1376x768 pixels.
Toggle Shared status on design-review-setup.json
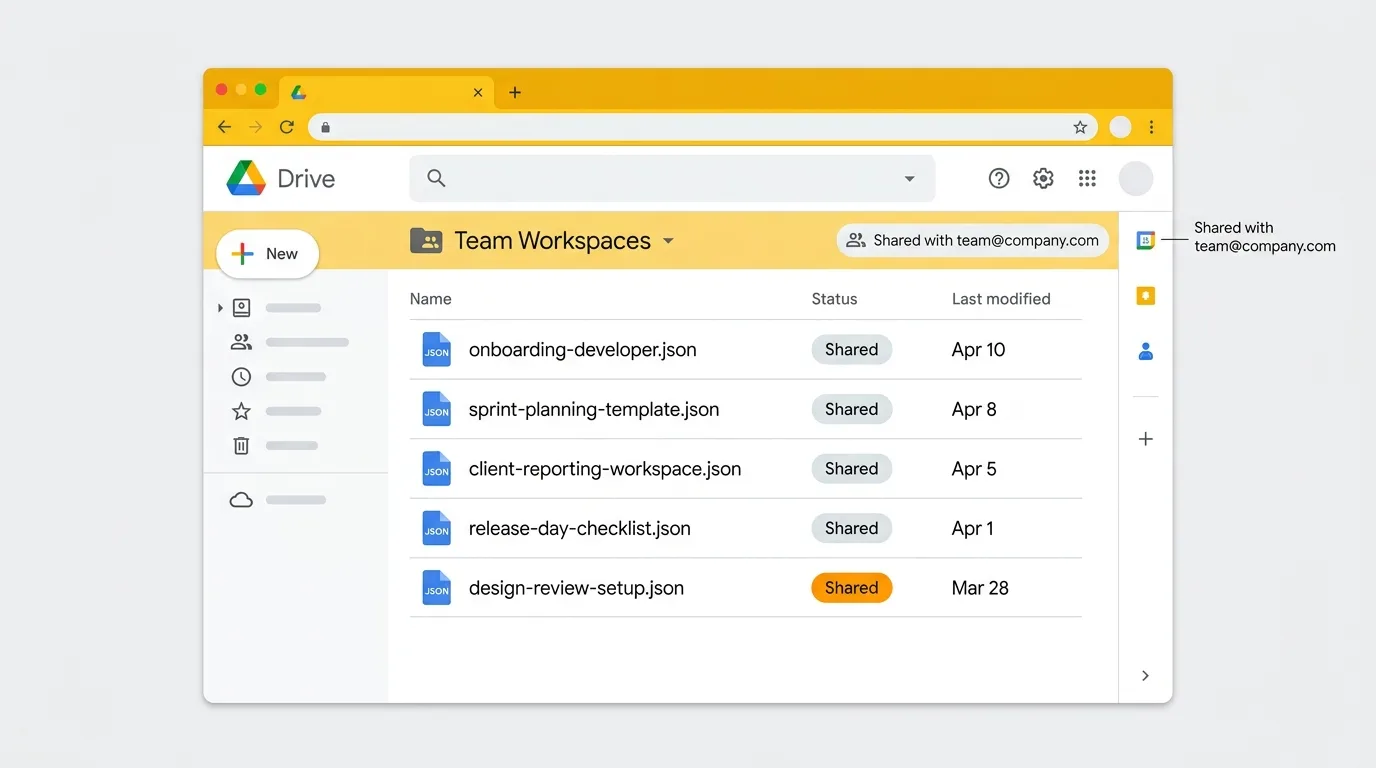coord(851,587)
